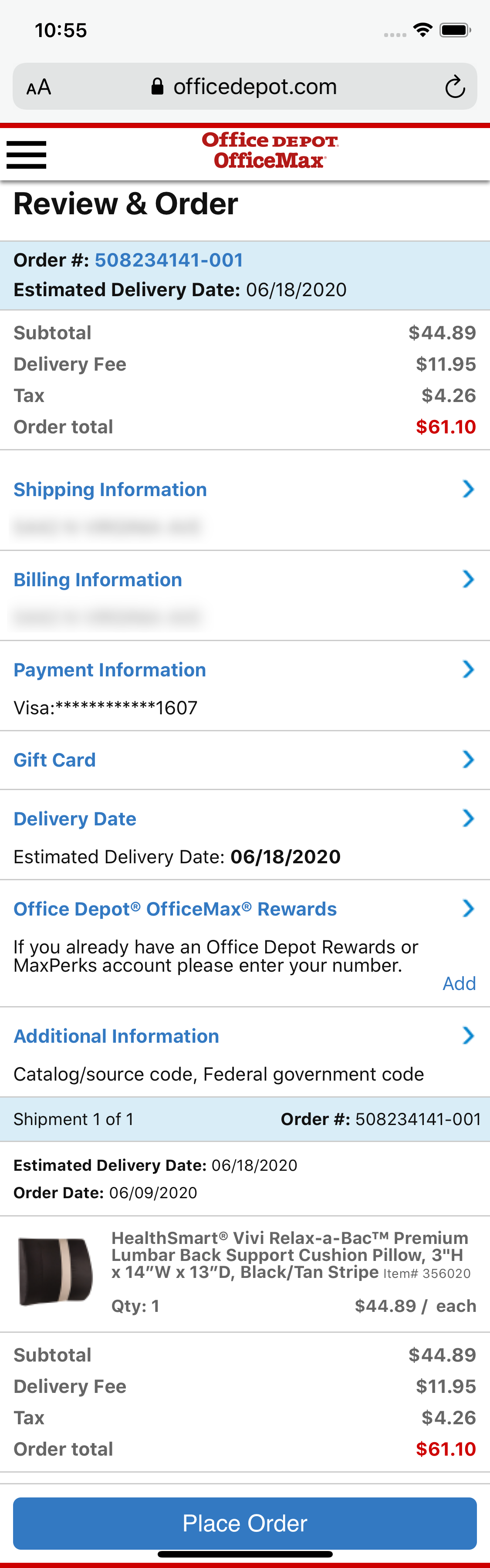Tap the battery indicator in the status bar

(454, 29)
